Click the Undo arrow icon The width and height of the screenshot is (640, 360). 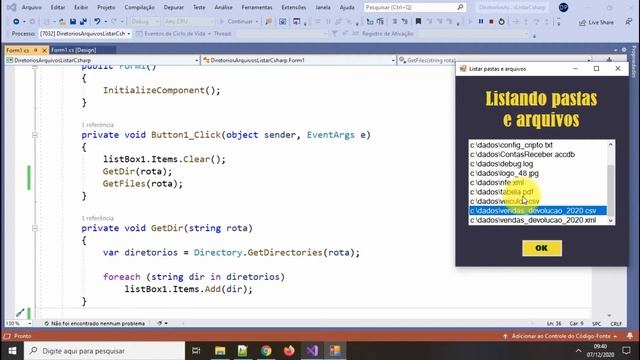point(97,21)
